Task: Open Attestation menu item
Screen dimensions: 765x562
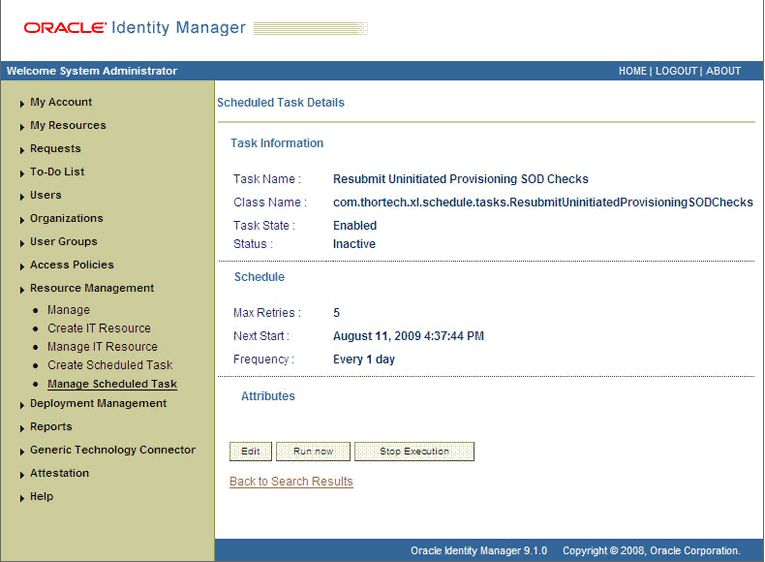Action: click(x=60, y=473)
